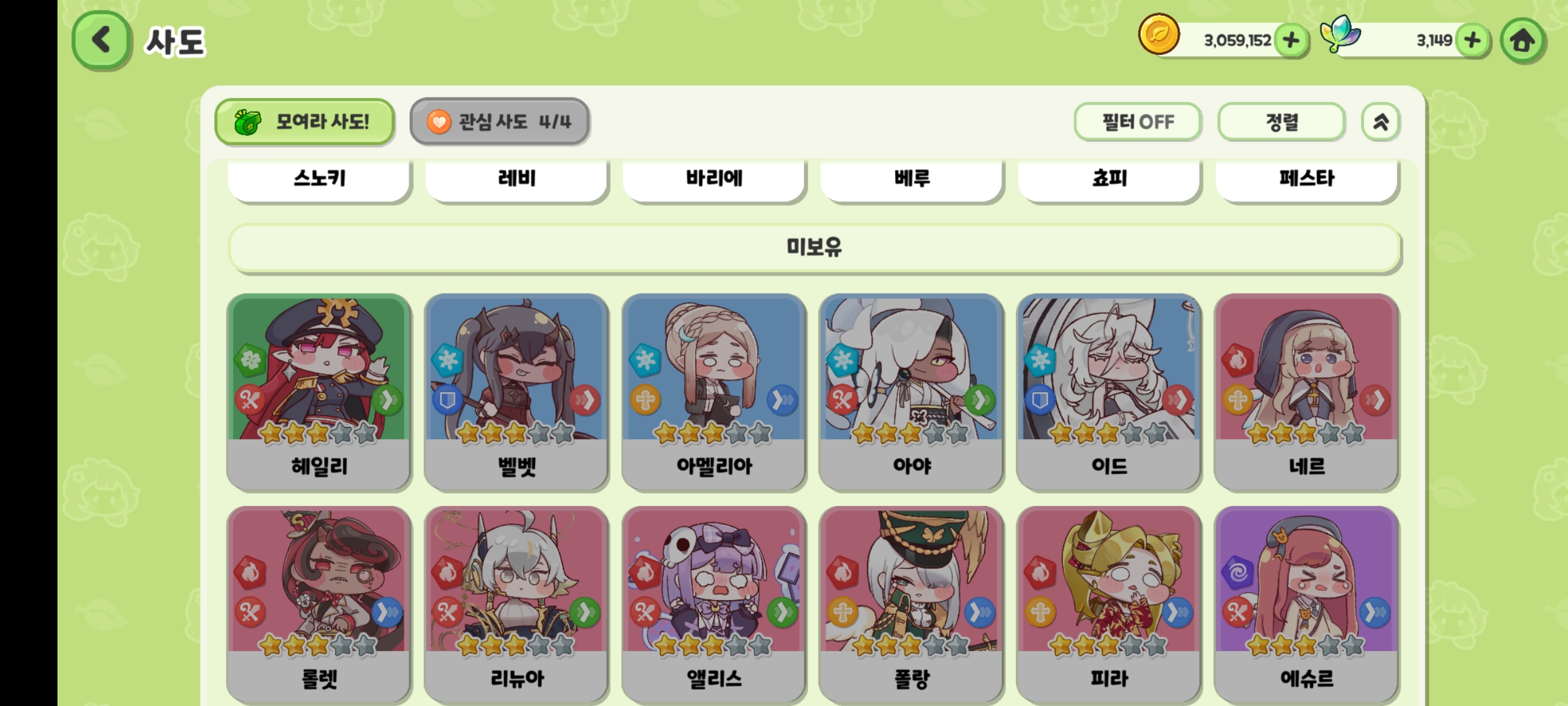Add gold coins with plus icon

(x=1291, y=41)
